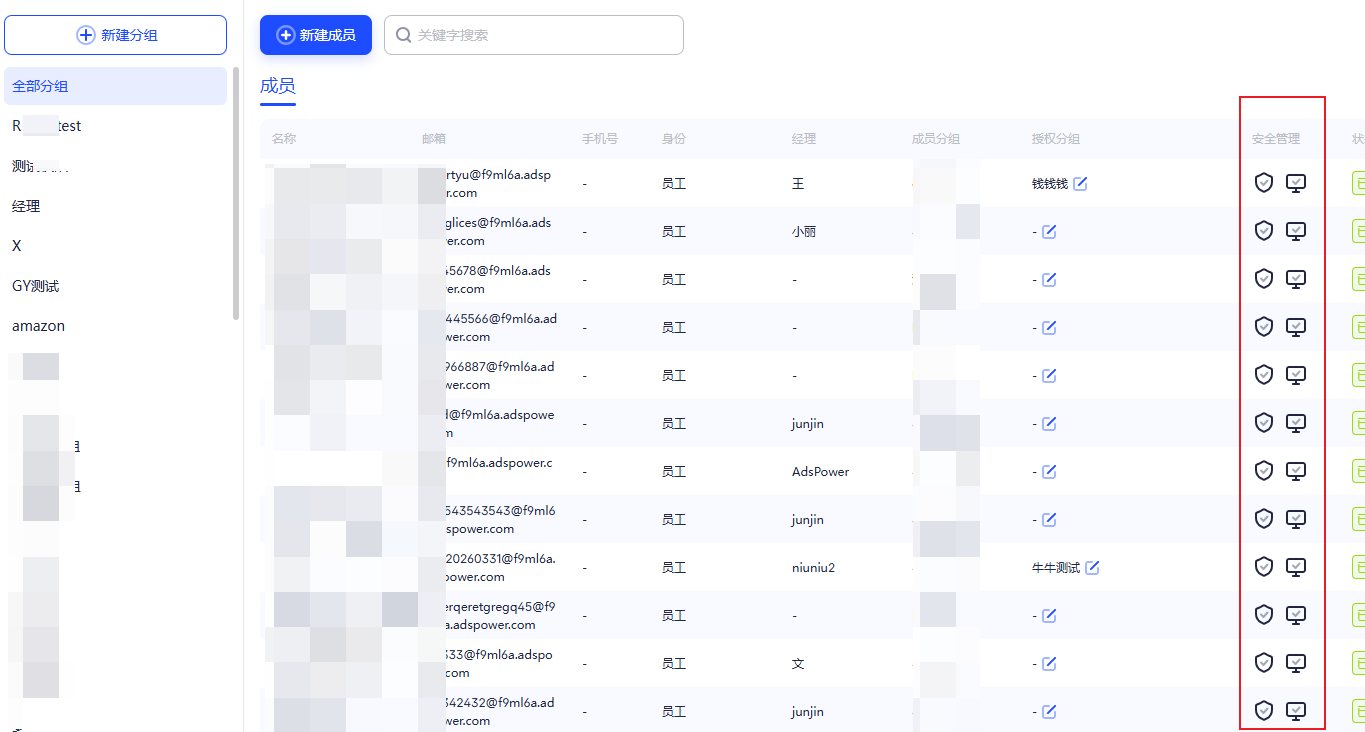Image resolution: width=1365 pixels, height=732 pixels.
Task: Click monitor icon in 966887@ email row
Action: [1296, 375]
